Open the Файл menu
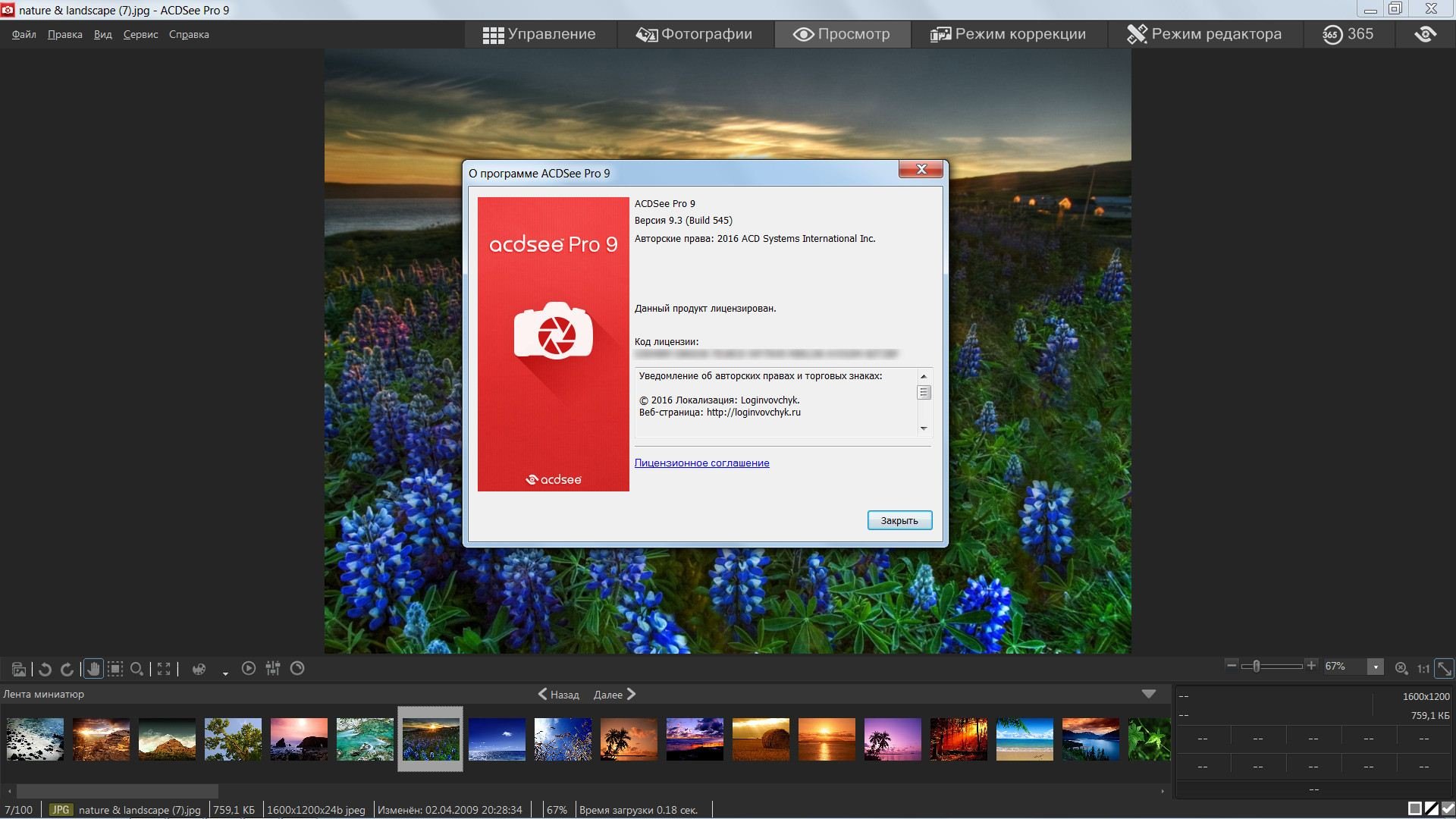Image resolution: width=1456 pixels, height=819 pixels. click(24, 34)
